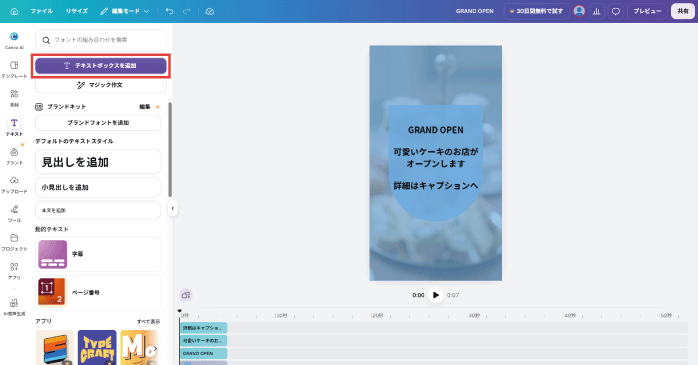Open the プレビュー button

[x=647, y=11]
